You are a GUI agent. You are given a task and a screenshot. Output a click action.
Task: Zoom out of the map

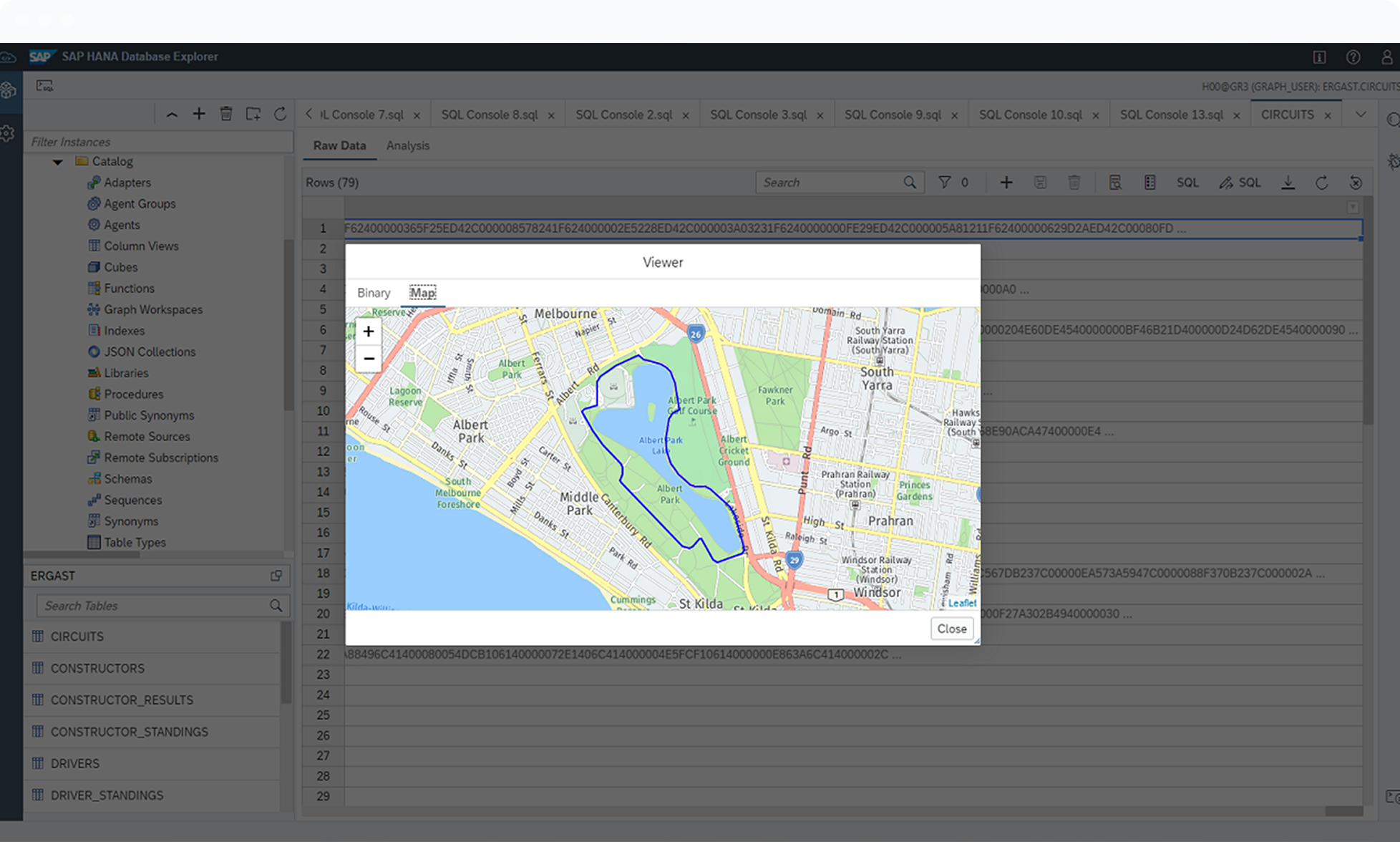[x=368, y=358]
